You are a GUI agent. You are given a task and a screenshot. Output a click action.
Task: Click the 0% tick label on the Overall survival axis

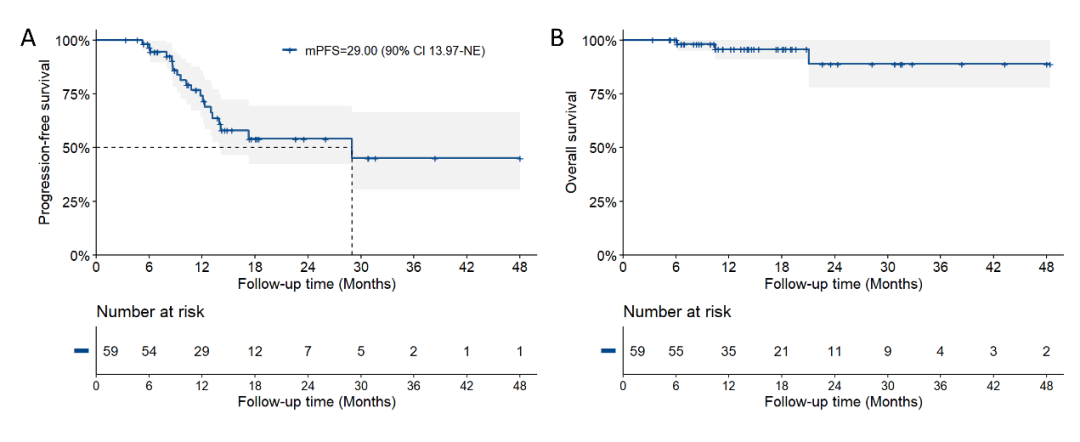(x=606, y=255)
